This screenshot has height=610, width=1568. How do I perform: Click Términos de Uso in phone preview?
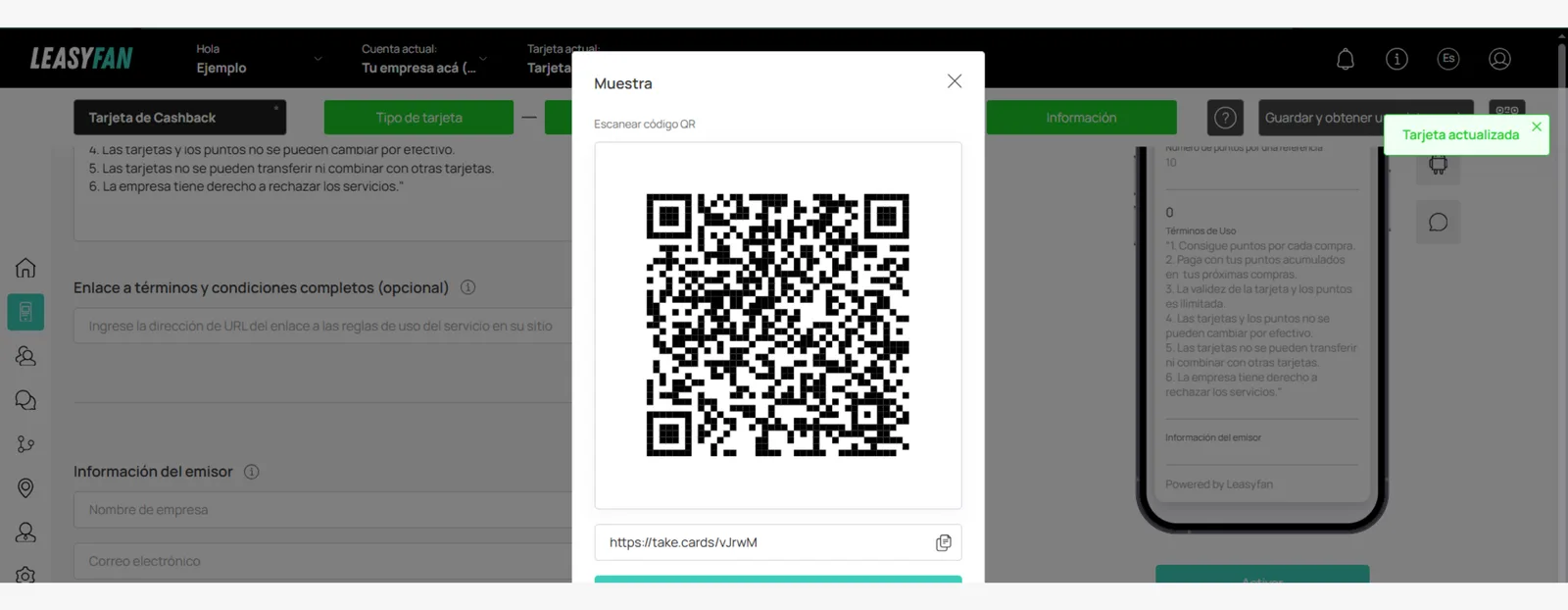(1200, 231)
